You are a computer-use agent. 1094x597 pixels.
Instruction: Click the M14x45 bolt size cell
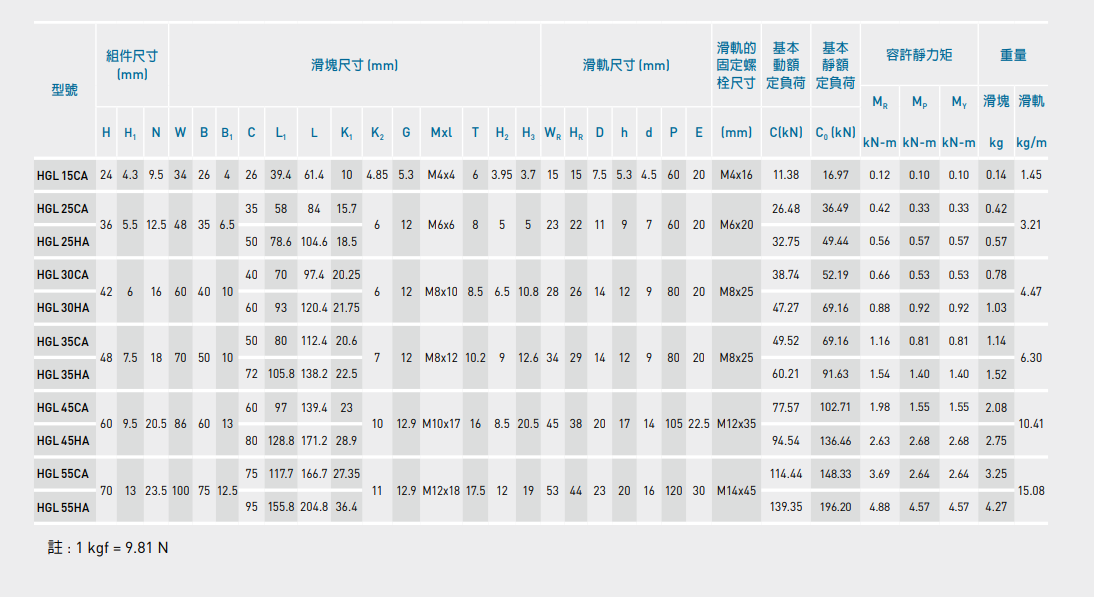click(736, 490)
